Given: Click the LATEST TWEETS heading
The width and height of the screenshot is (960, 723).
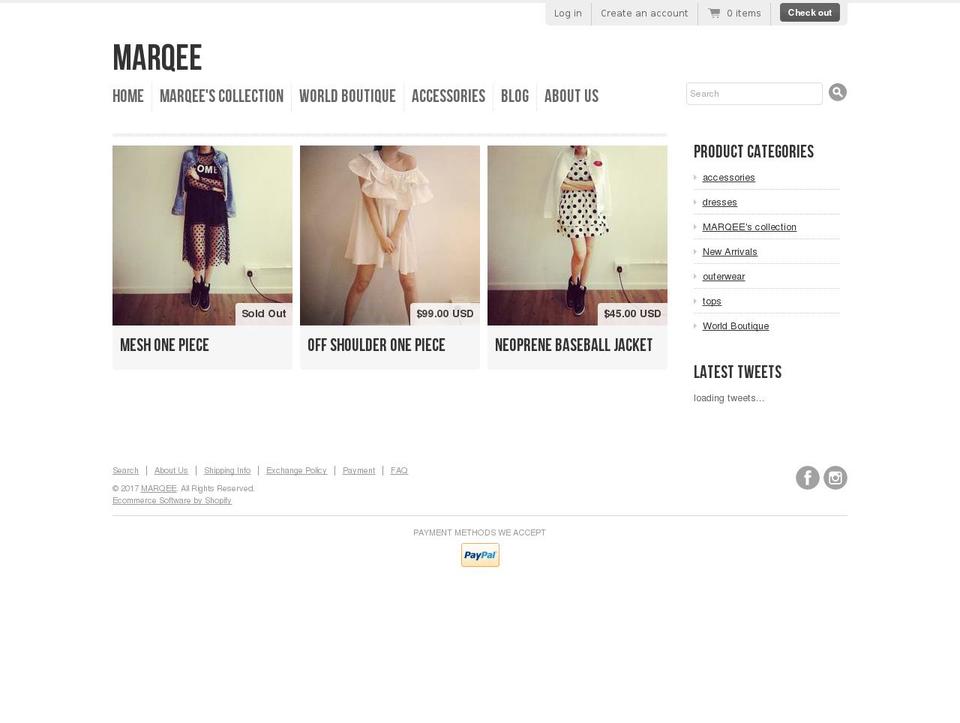Looking at the screenshot, I should point(737,372).
